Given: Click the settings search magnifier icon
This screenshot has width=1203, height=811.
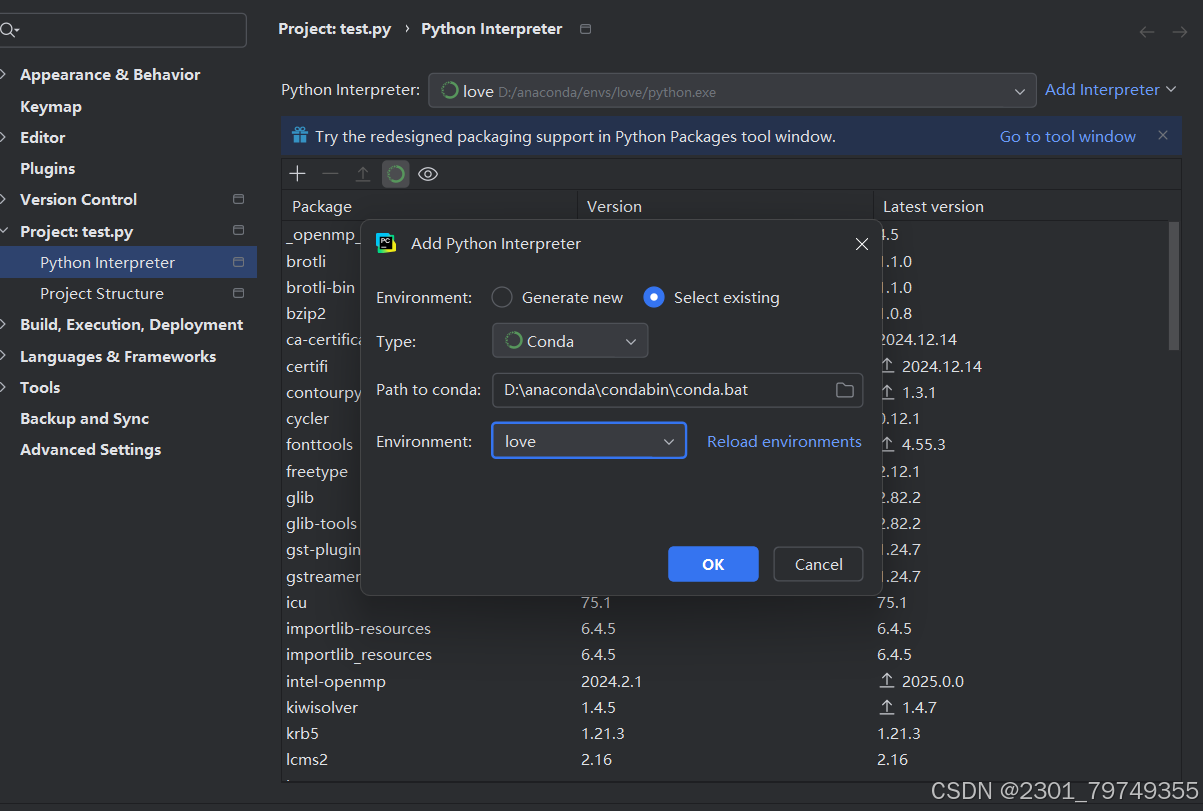Looking at the screenshot, I should (x=9, y=30).
